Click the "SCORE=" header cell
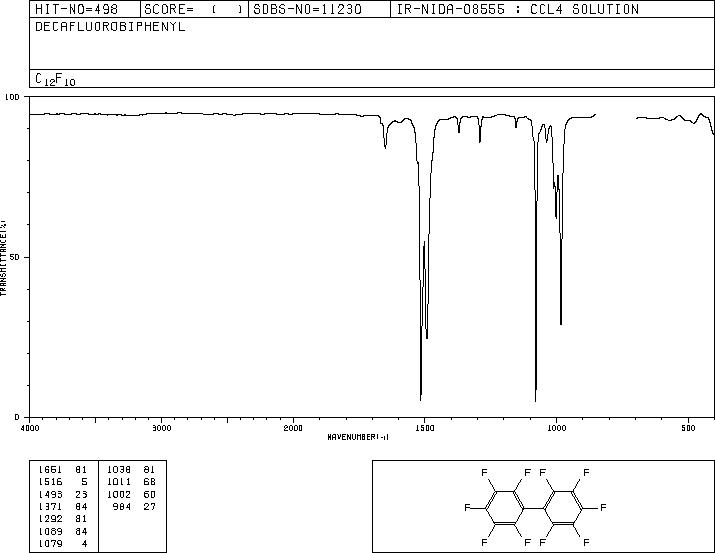Image resolution: width=715 pixels, height=553 pixels. click(194, 9)
